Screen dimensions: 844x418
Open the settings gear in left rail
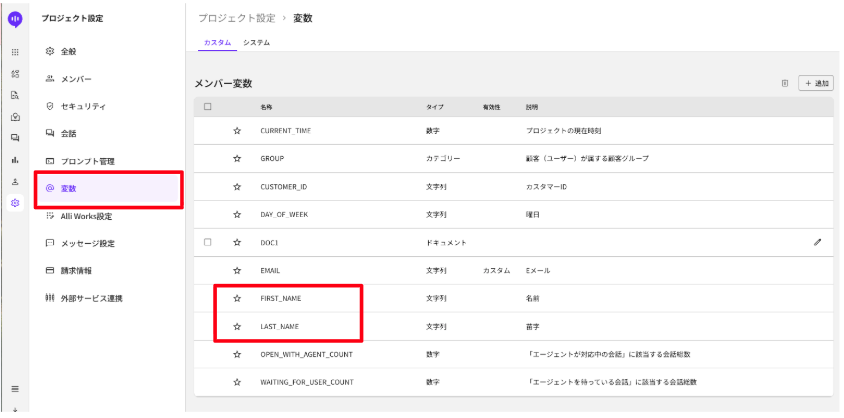[x=14, y=202]
